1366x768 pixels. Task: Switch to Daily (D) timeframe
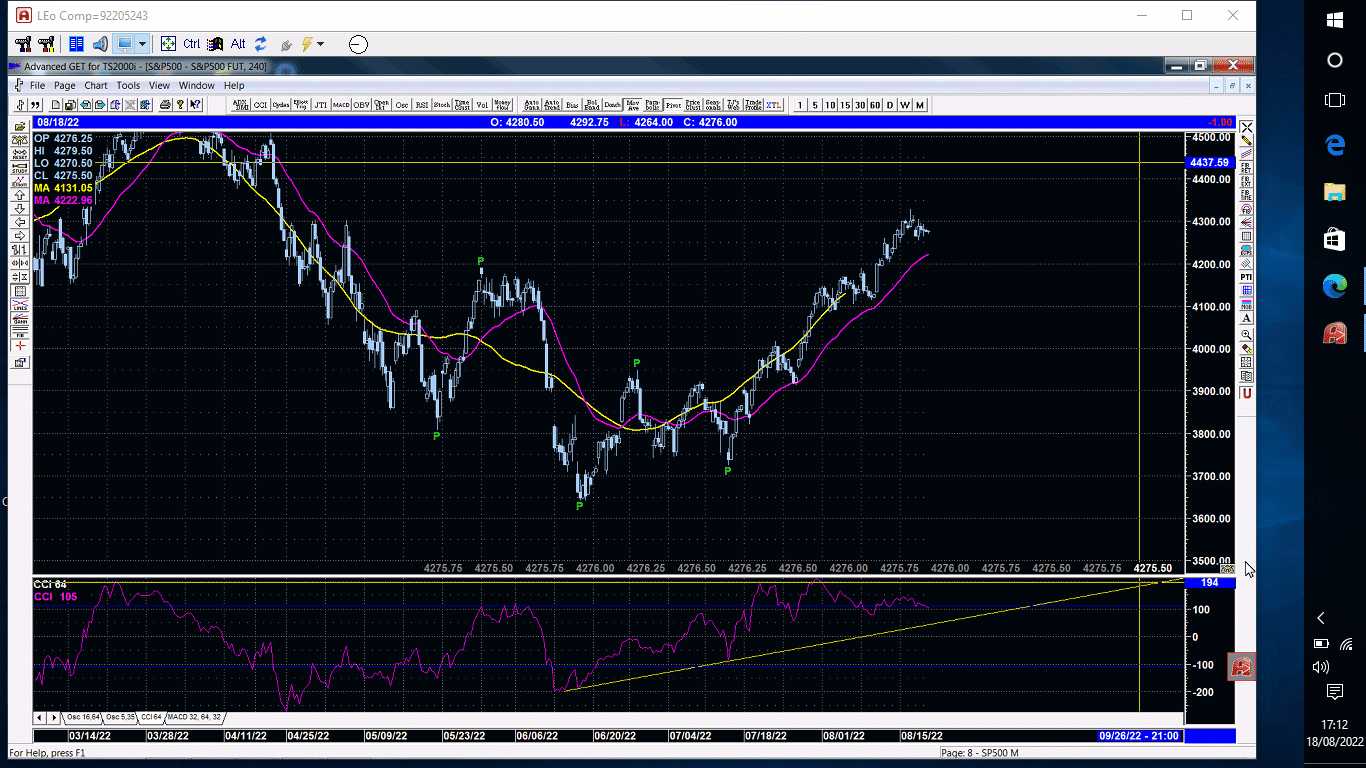click(890, 105)
